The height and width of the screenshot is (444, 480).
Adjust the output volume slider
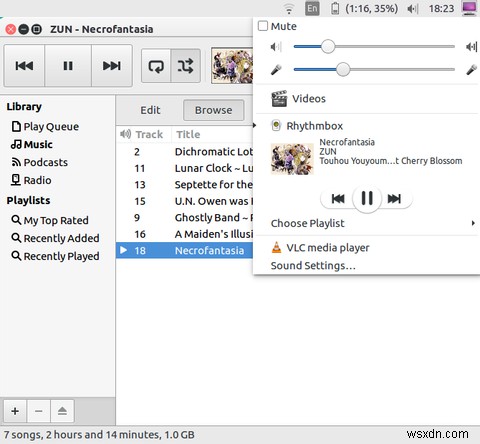(x=374, y=46)
